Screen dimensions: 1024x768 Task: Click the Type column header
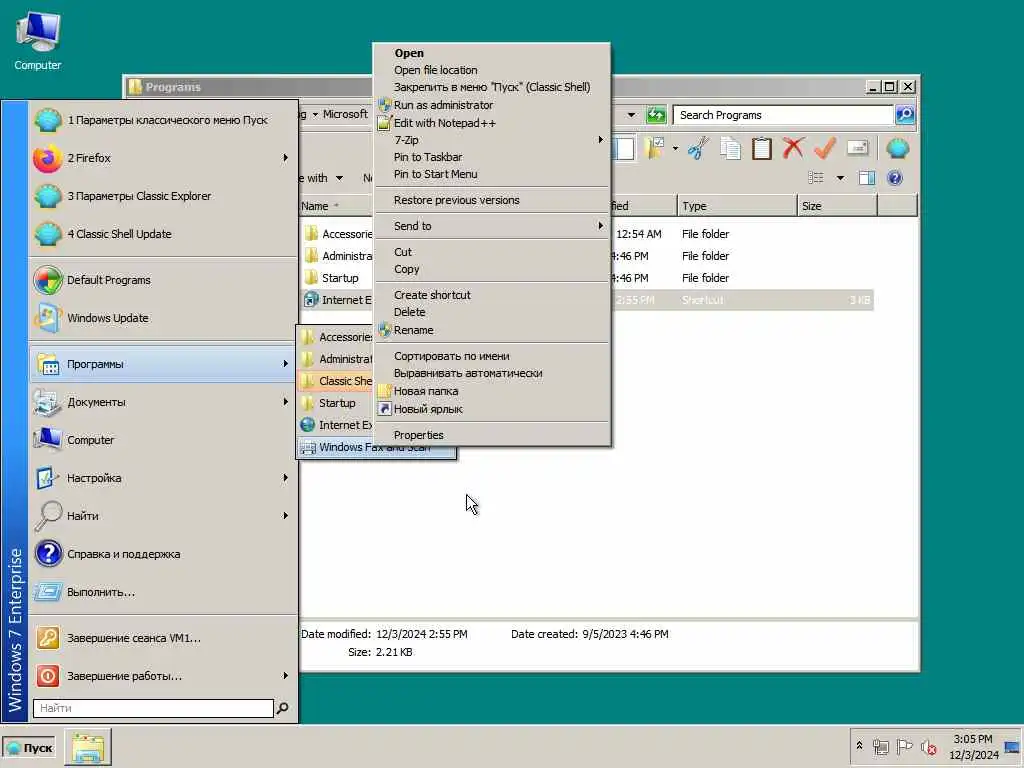737,206
